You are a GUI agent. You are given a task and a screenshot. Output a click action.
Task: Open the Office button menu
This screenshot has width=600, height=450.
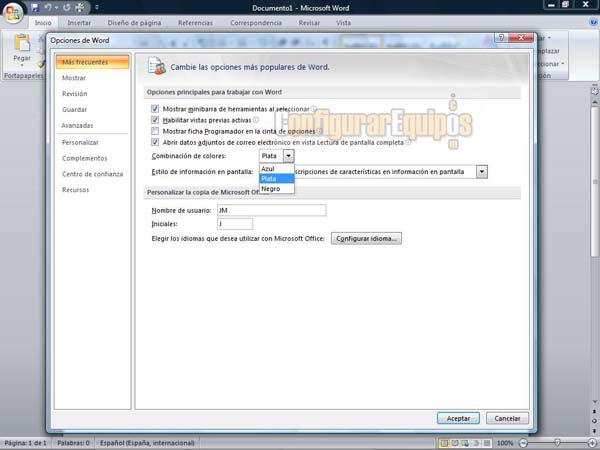tap(13, 13)
